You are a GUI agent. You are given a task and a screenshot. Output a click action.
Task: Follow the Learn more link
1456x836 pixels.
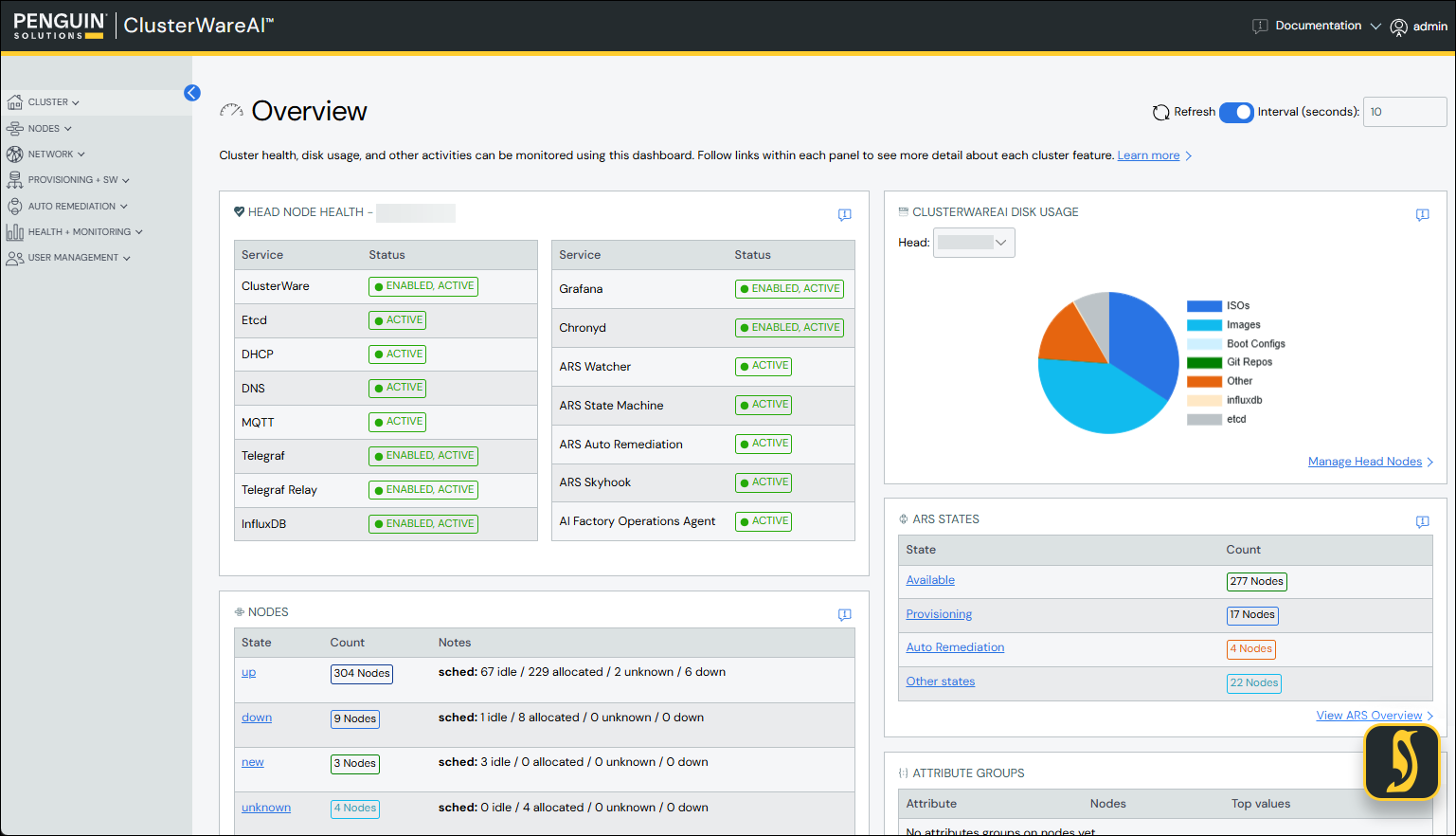click(1148, 155)
